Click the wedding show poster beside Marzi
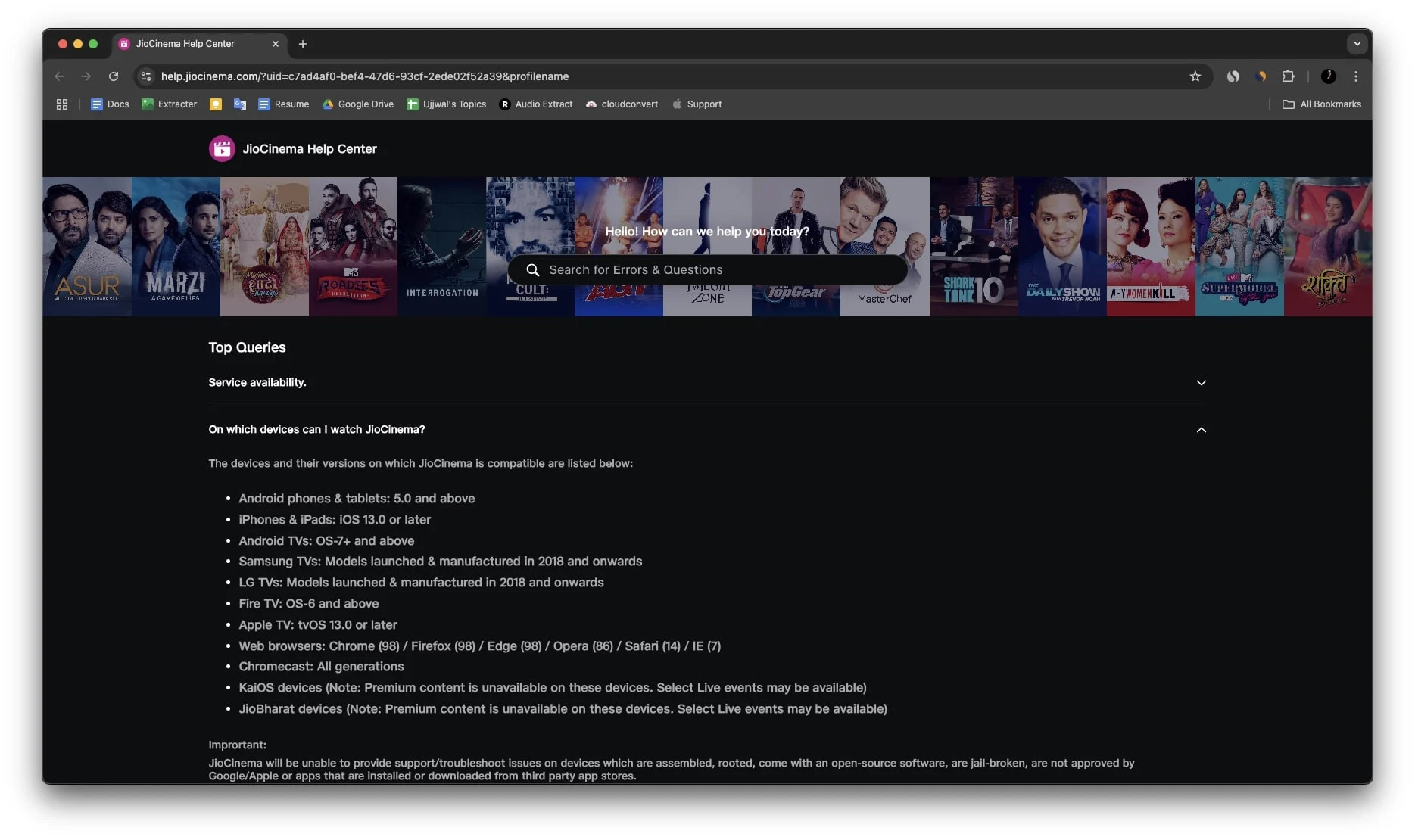The image size is (1415, 840). pyautogui.click(x=264, y=247)
